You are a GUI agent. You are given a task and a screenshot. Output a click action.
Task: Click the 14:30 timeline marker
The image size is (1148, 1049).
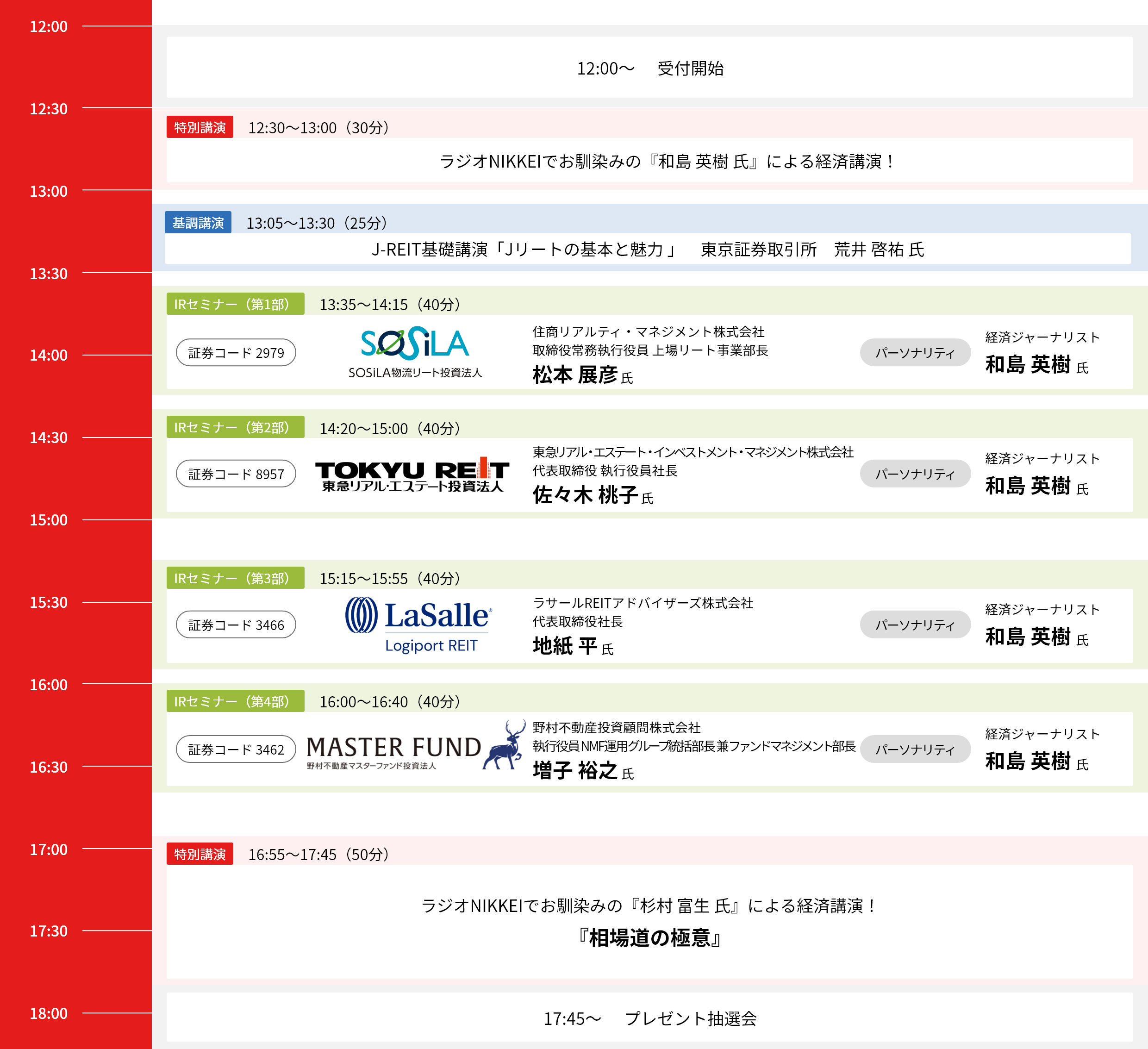coord(49,437)
